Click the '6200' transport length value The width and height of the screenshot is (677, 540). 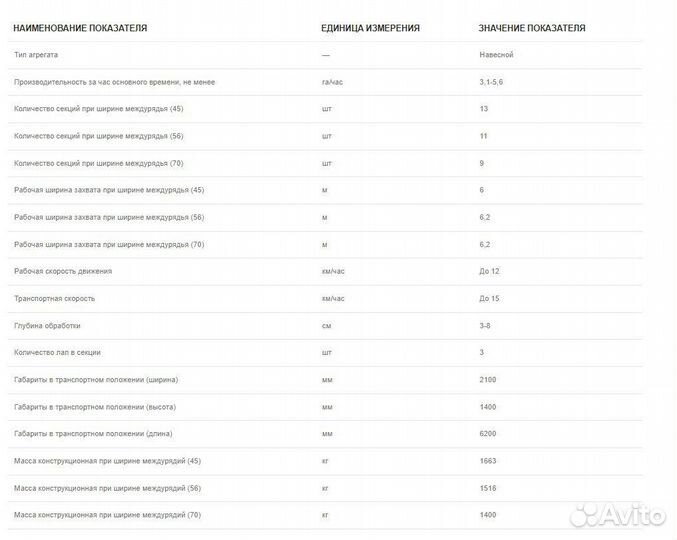pyautogui.click(x=489, y=434)
